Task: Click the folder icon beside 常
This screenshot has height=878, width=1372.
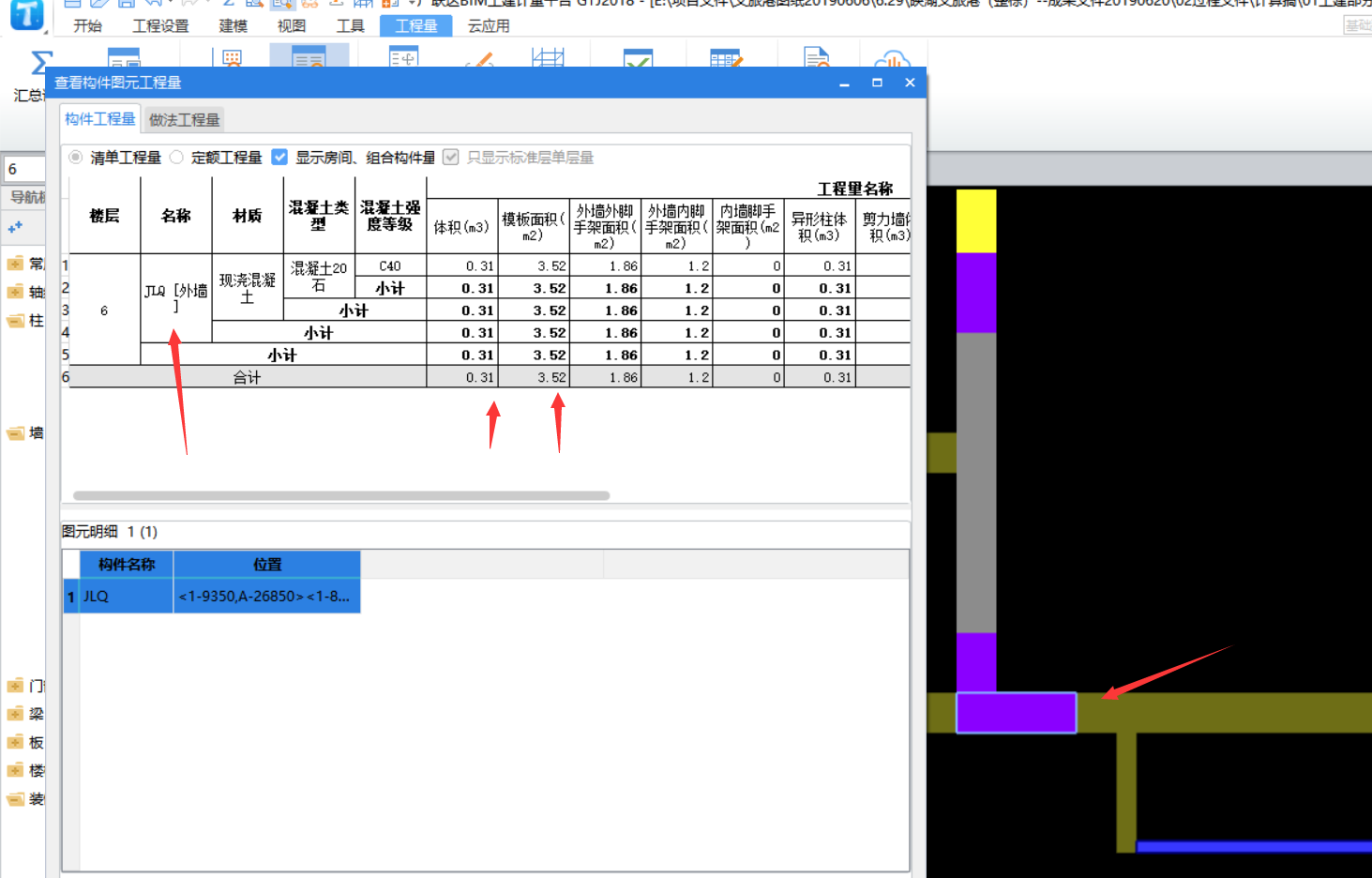Action: [15, 264]
